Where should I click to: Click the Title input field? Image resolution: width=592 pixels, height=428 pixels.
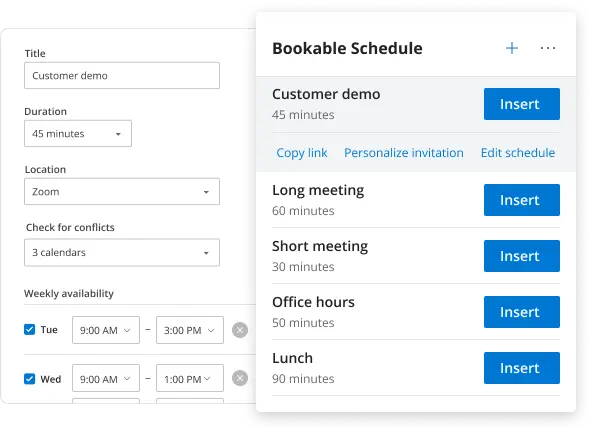click(122, 75)
